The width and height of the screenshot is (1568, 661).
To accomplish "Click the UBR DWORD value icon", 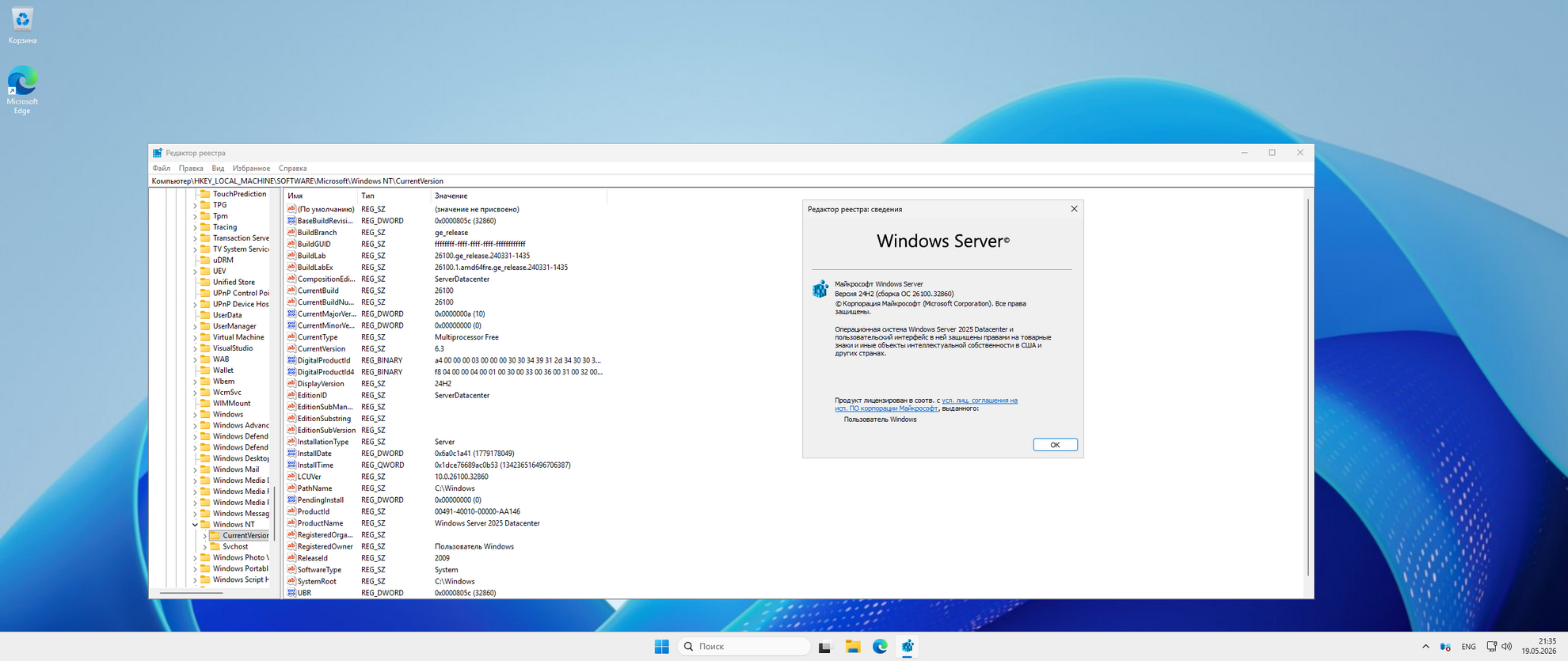I will 291,593.
